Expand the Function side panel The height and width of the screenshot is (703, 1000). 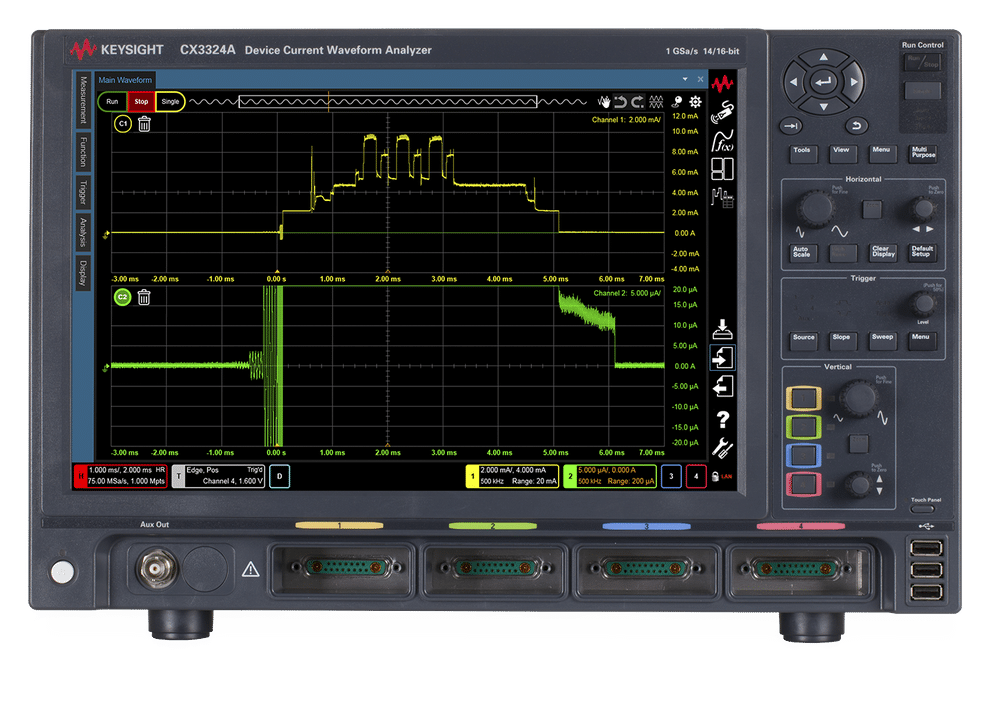(83, 151)
